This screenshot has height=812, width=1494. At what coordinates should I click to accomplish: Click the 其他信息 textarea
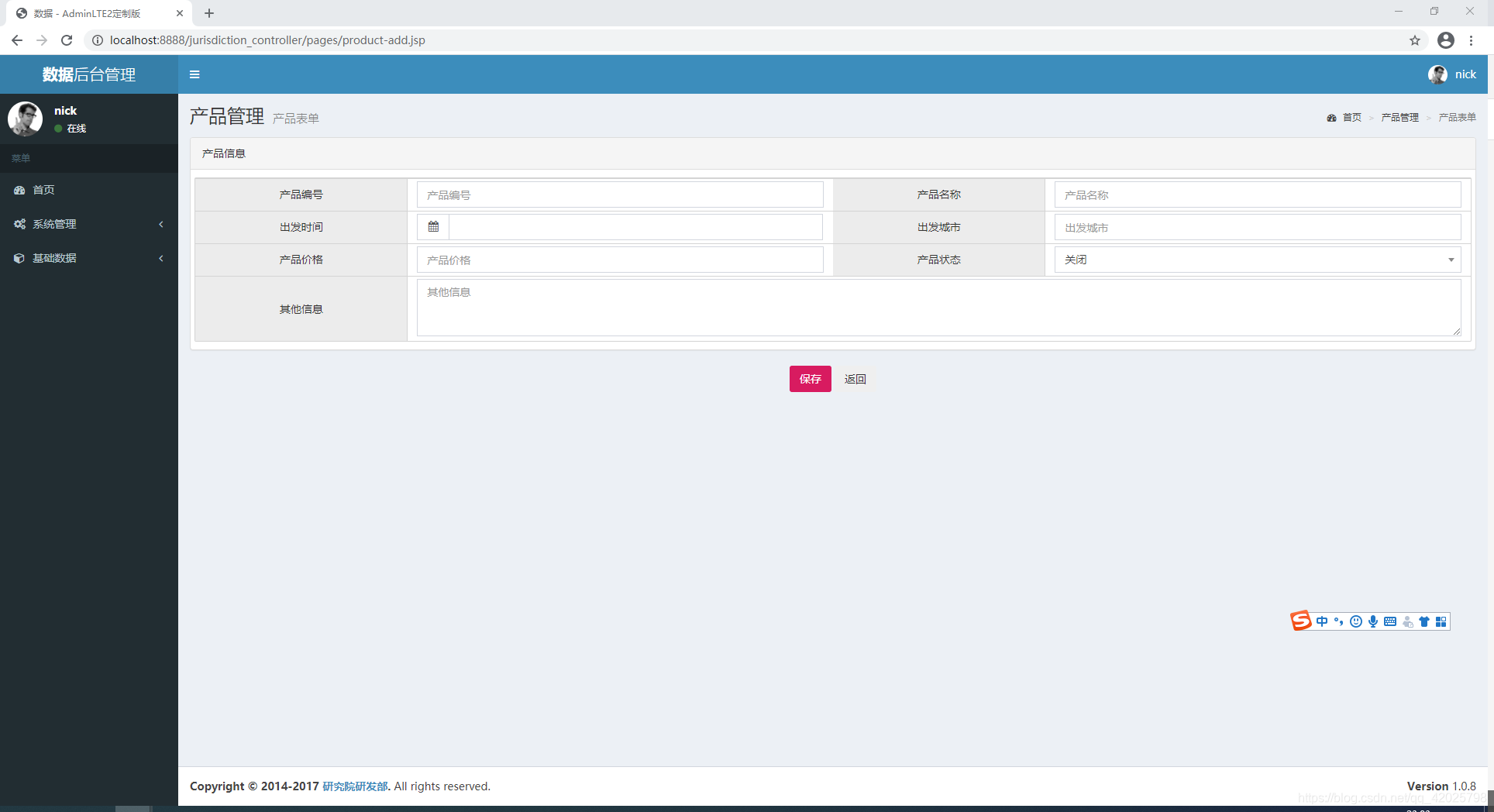(939, 308)
